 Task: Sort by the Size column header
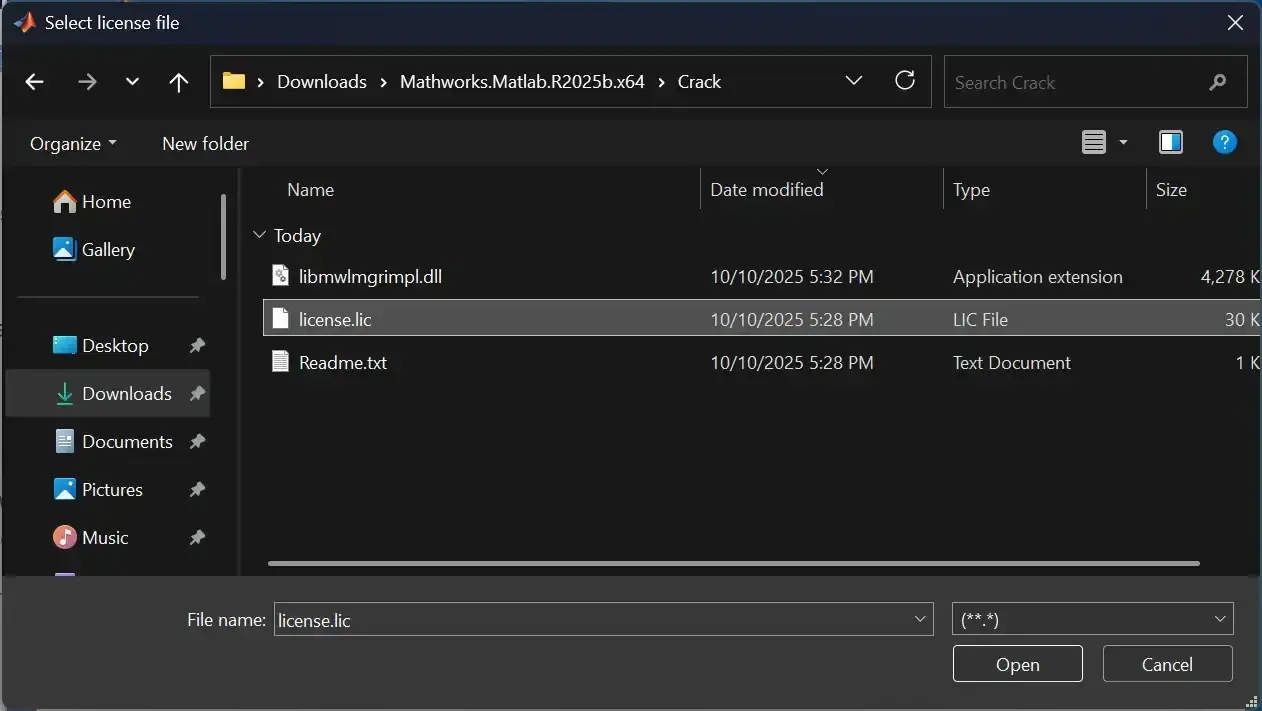(1171, 190)
